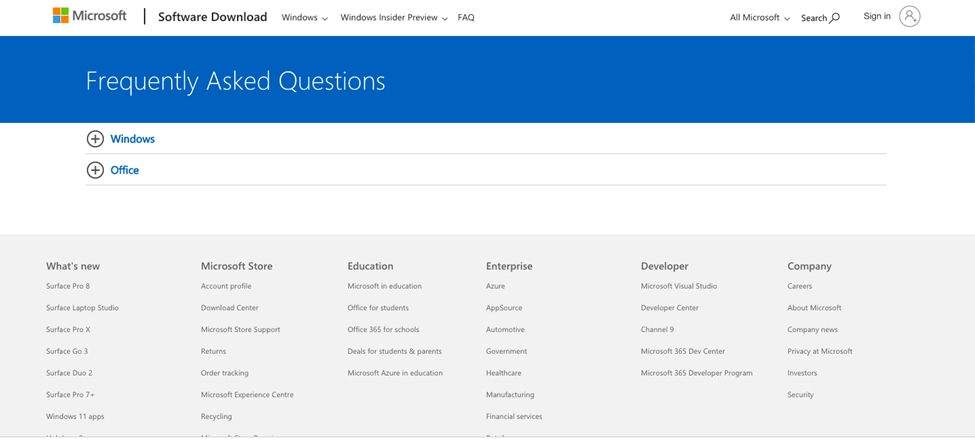Image resolution: width=975 pixels, height=440 pixels.
Task: Open the Download Center link
Action: point(229,308)
